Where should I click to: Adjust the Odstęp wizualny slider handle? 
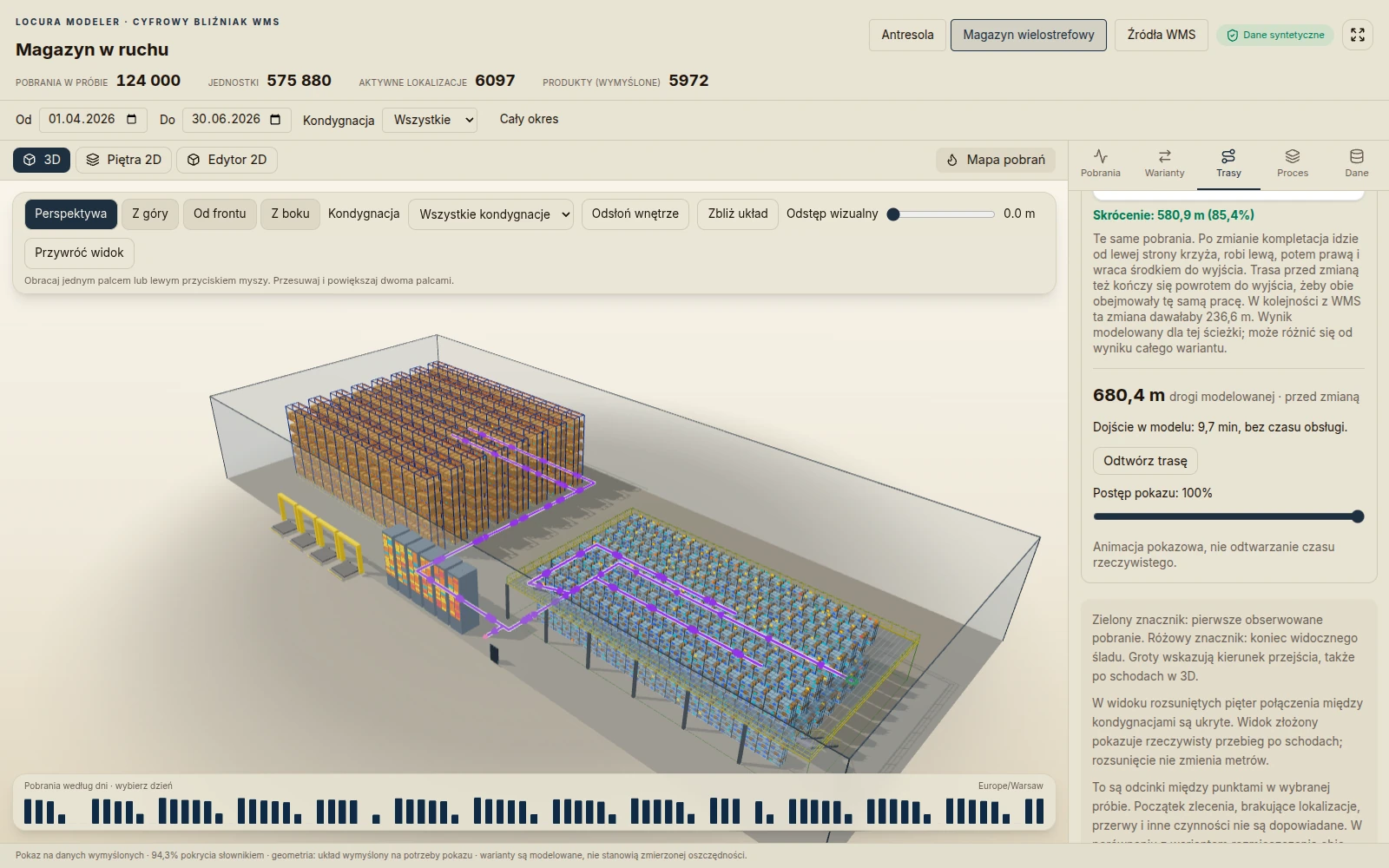(x=893, y=214)
